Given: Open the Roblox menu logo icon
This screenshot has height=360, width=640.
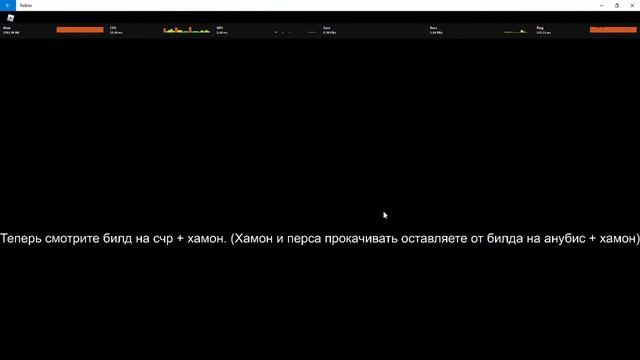Looking at the screenshot, I should pos(11,18).
